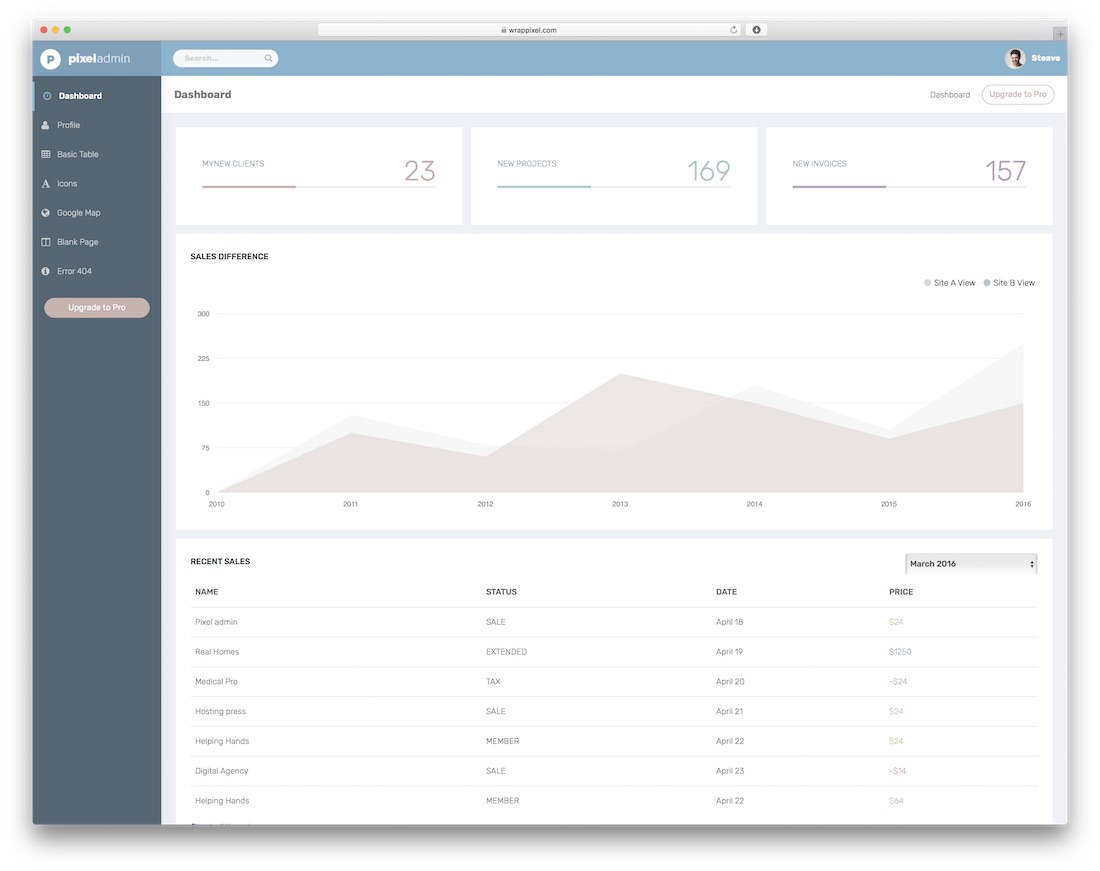Toggle Site B View legend item
Screen dimensions: 1100x871
[x=1009, y=283]
